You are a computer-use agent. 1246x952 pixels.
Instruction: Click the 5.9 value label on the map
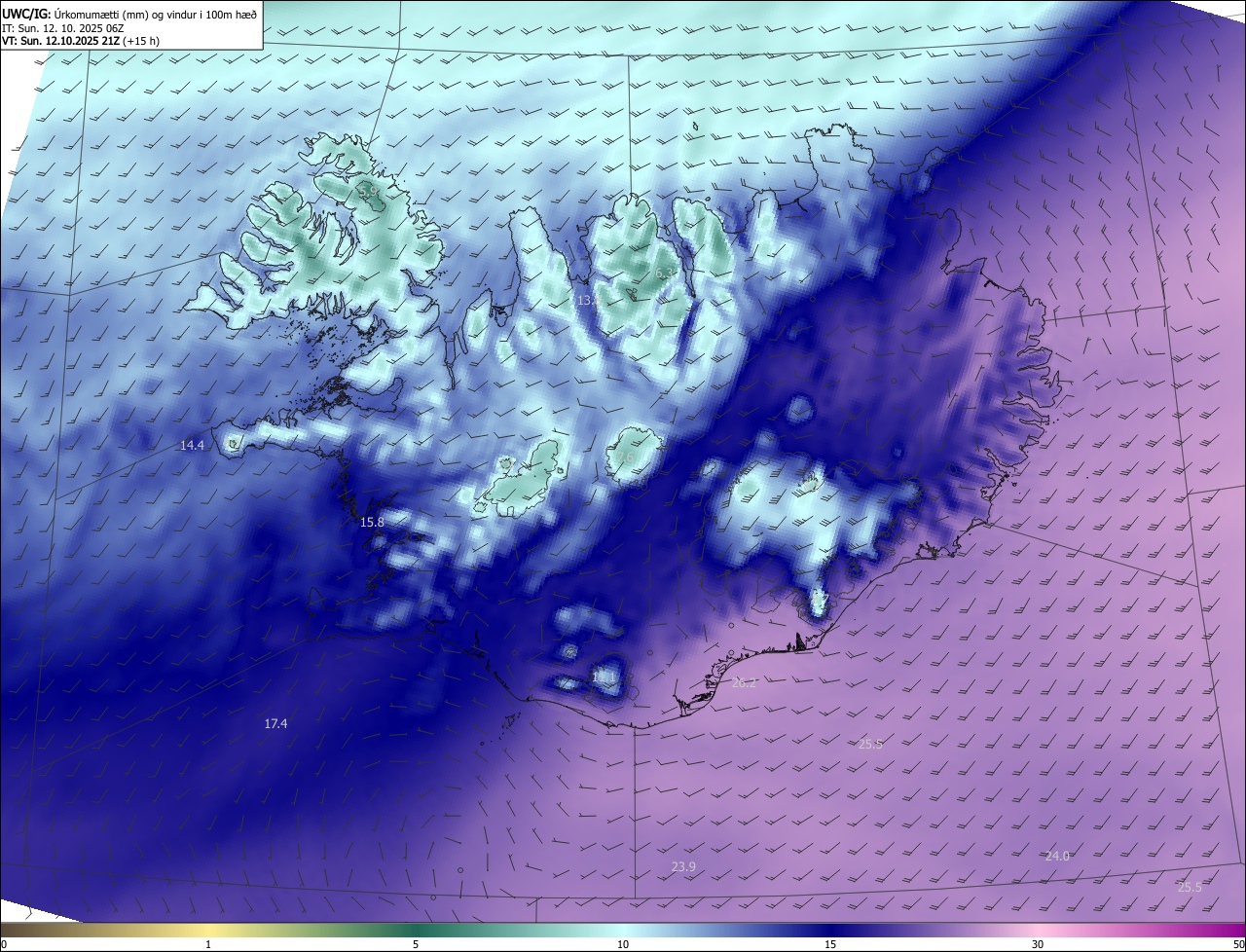click(369, 193)
